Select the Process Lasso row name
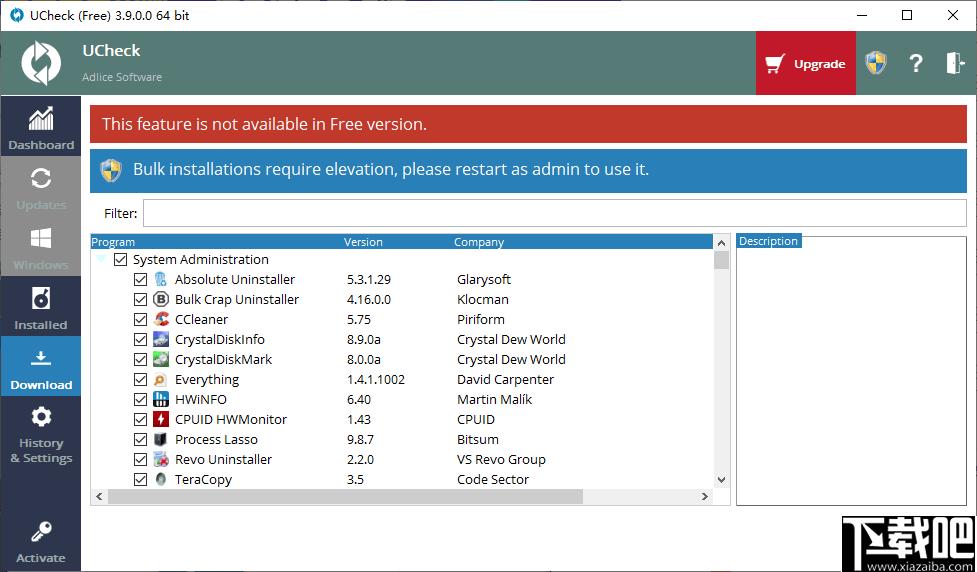 pos(216,439)
